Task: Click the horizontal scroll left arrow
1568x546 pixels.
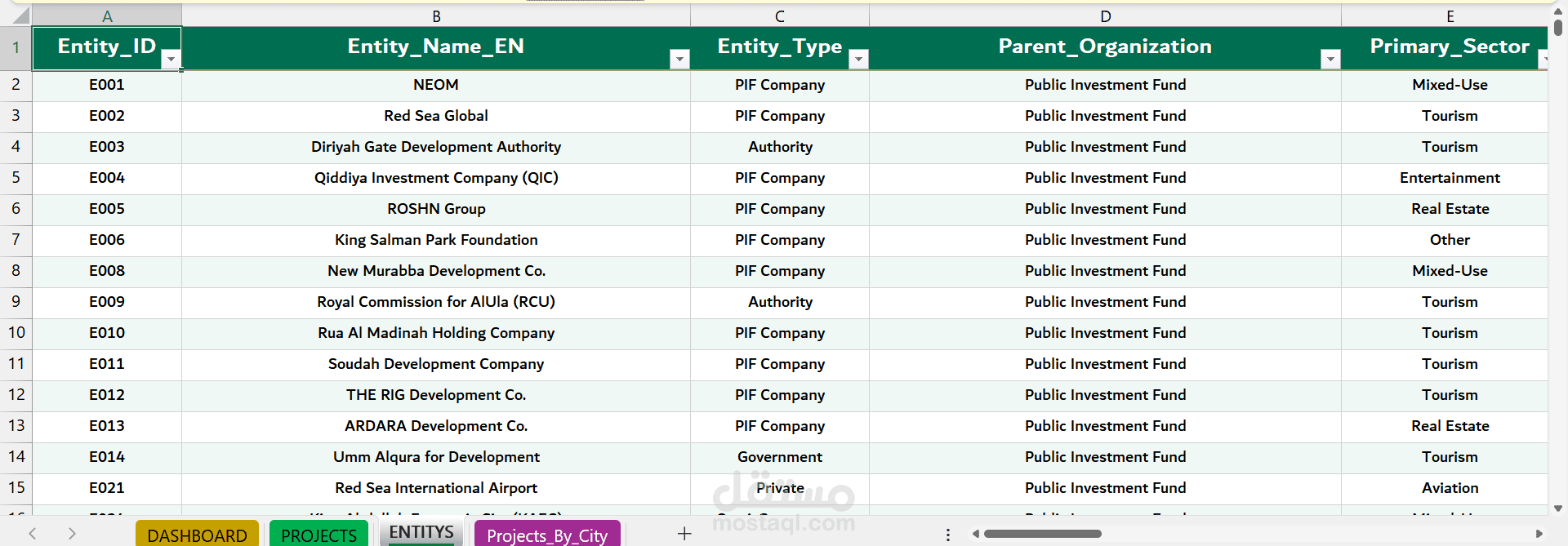Action: pyautogui.click(x=975, y=534)
